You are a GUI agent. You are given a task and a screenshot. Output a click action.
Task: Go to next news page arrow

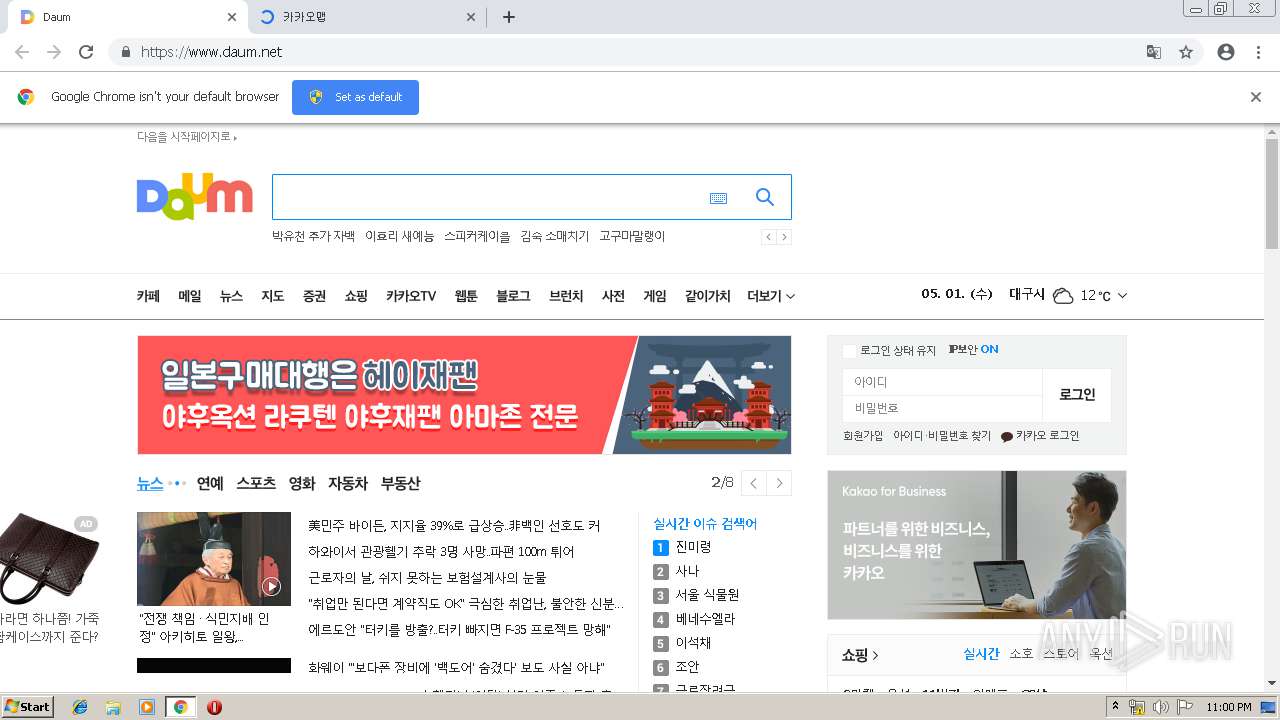[x=779, y=483]
